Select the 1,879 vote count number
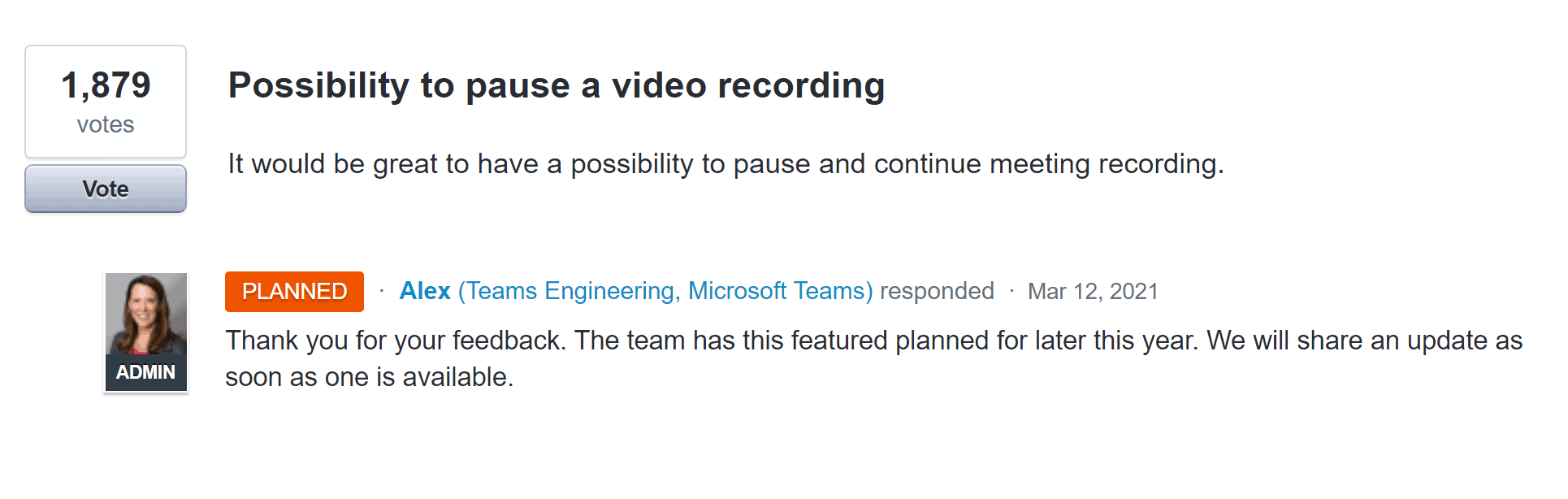 coord(106,85)
